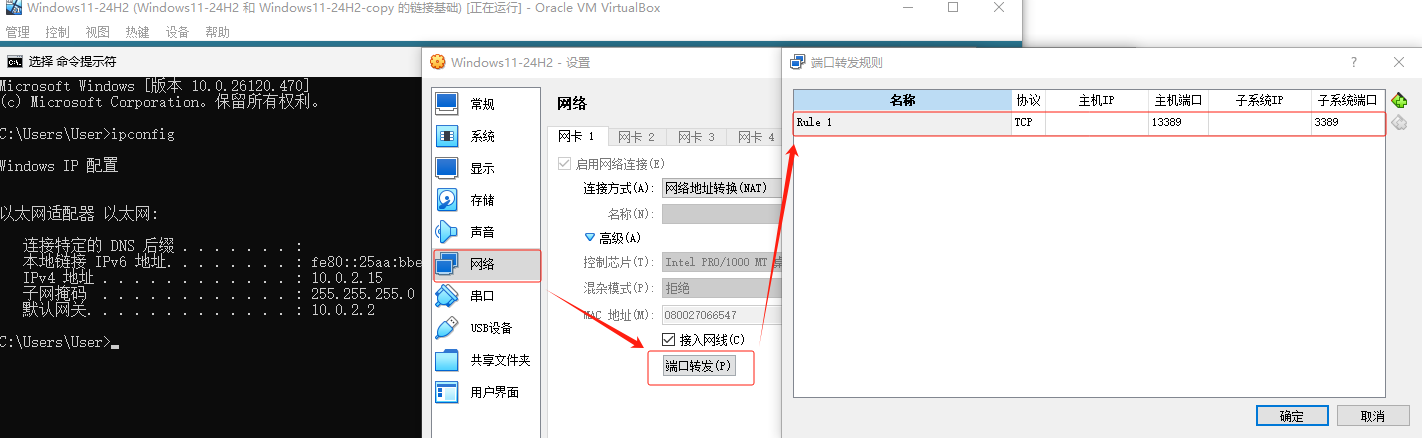Click 子系统端口 column header

click(x=1348, y=101)
